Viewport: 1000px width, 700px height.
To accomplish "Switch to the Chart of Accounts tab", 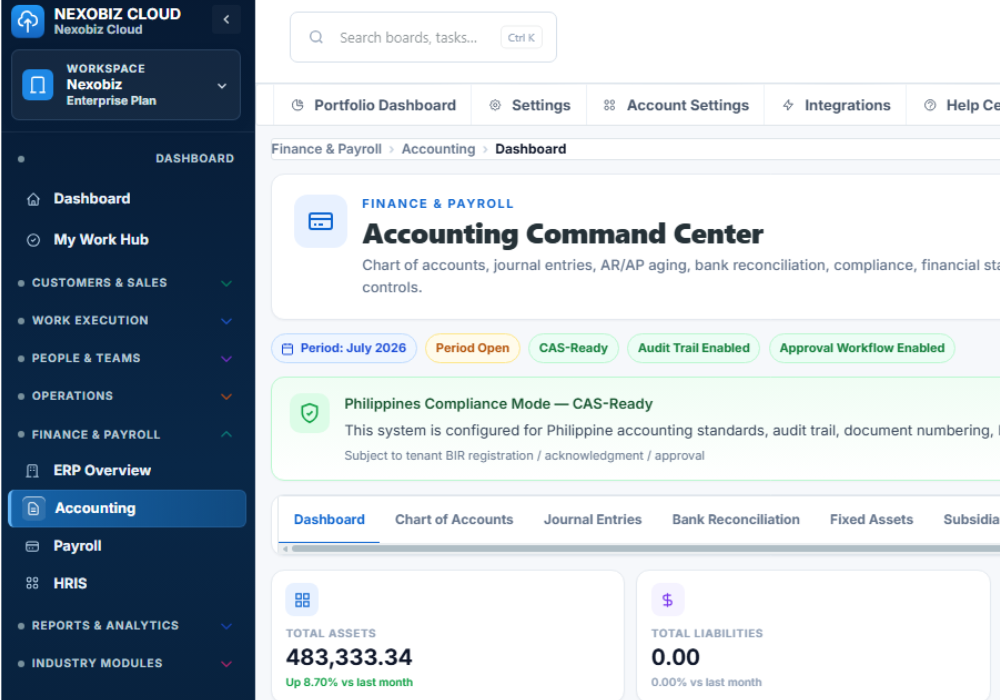I will pos(454,520).
